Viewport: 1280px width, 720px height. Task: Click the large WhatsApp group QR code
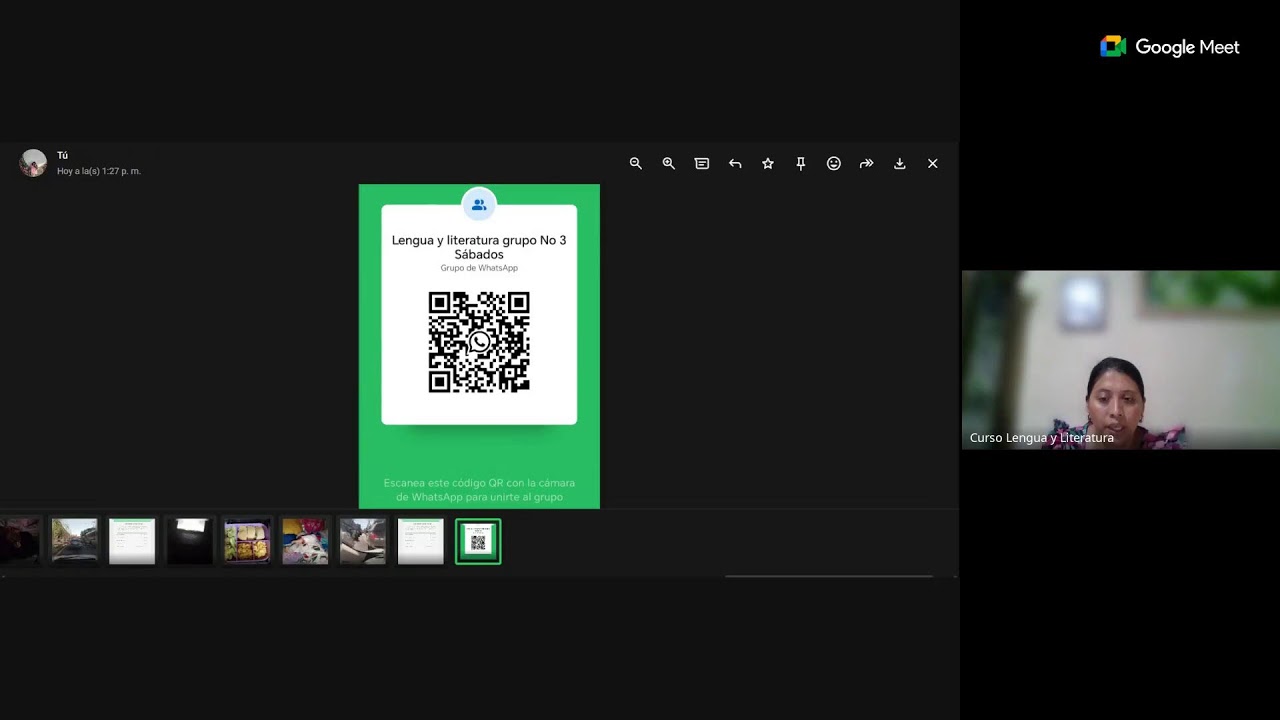tap(479, 342)
